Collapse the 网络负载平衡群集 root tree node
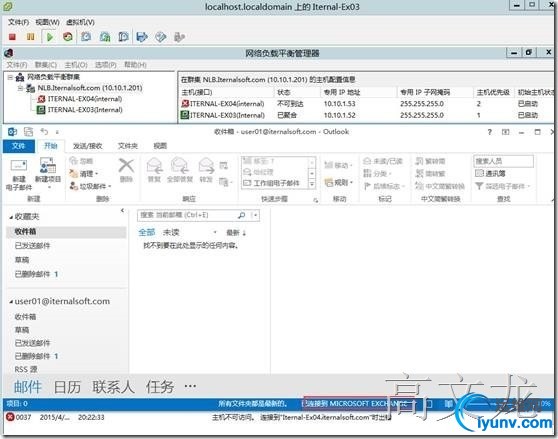Screen dimensions: 558x439 [x=10, y=77]
